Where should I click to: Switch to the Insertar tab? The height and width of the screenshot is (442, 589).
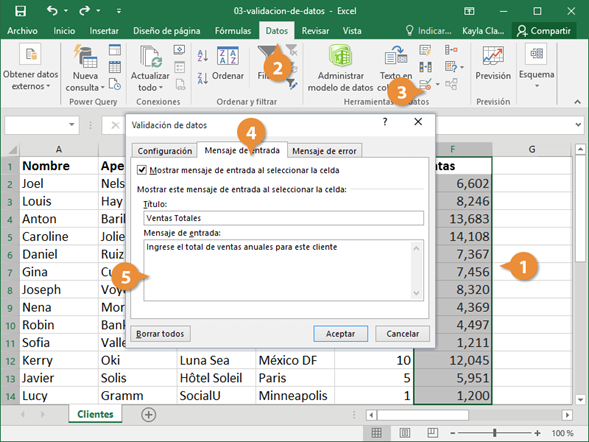pyautogui.click(x=104, y=31)
